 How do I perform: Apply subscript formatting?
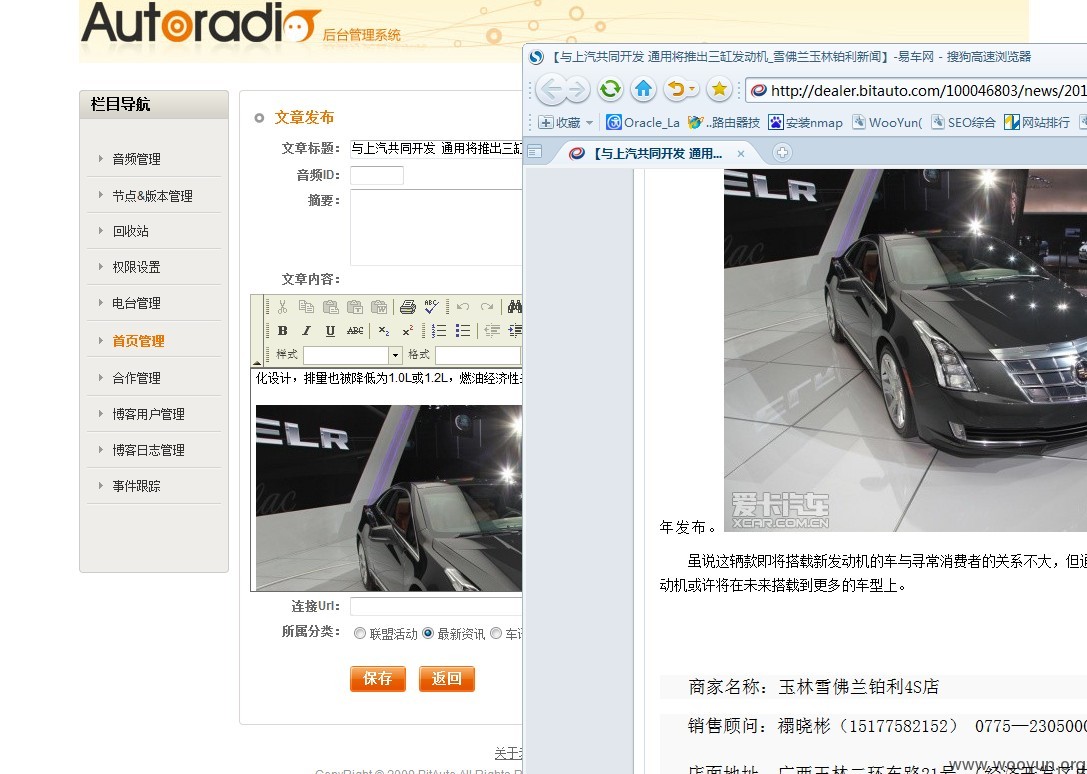pyautogui.click(x=383, y=331)
